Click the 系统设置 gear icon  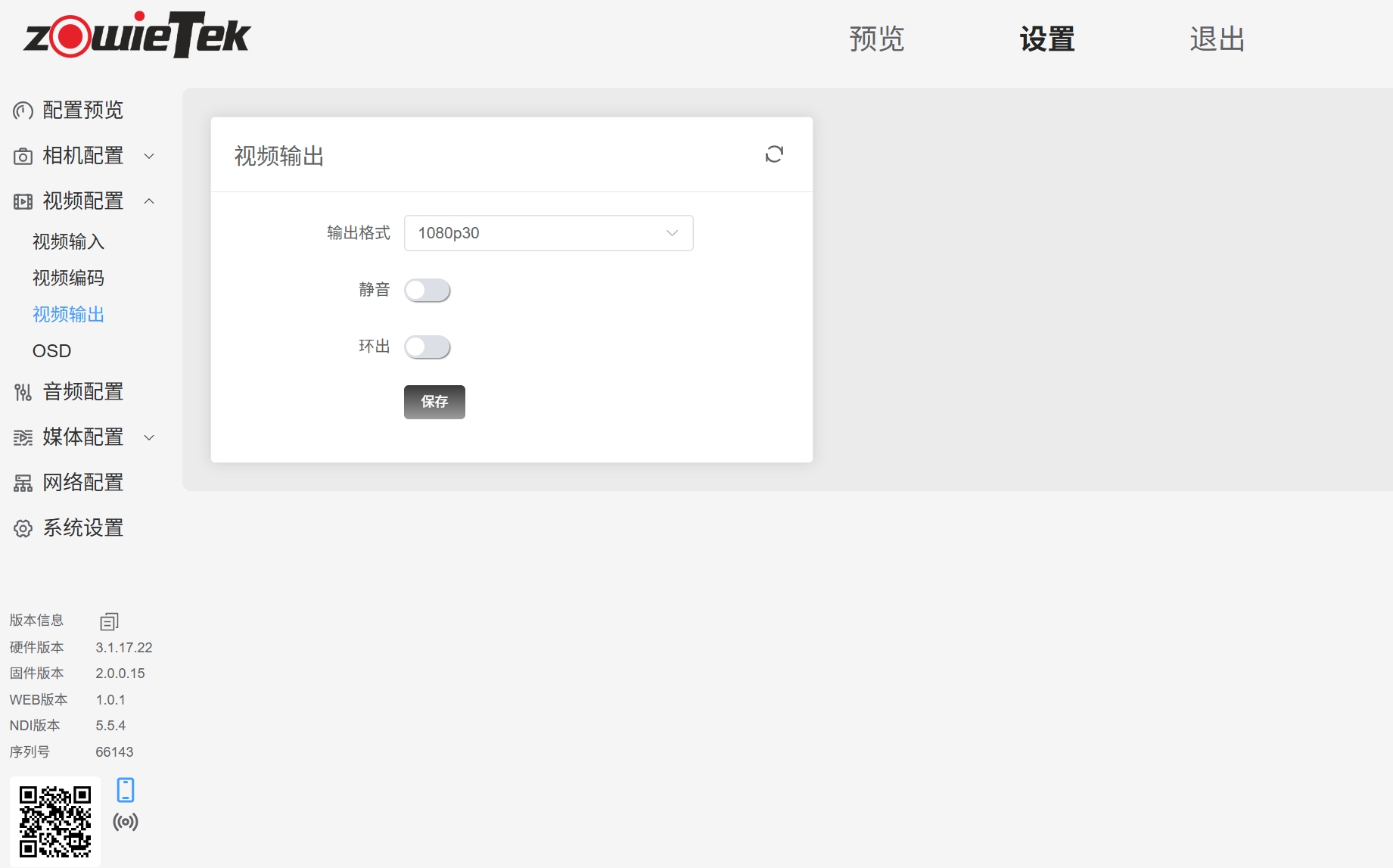[23, 528]
